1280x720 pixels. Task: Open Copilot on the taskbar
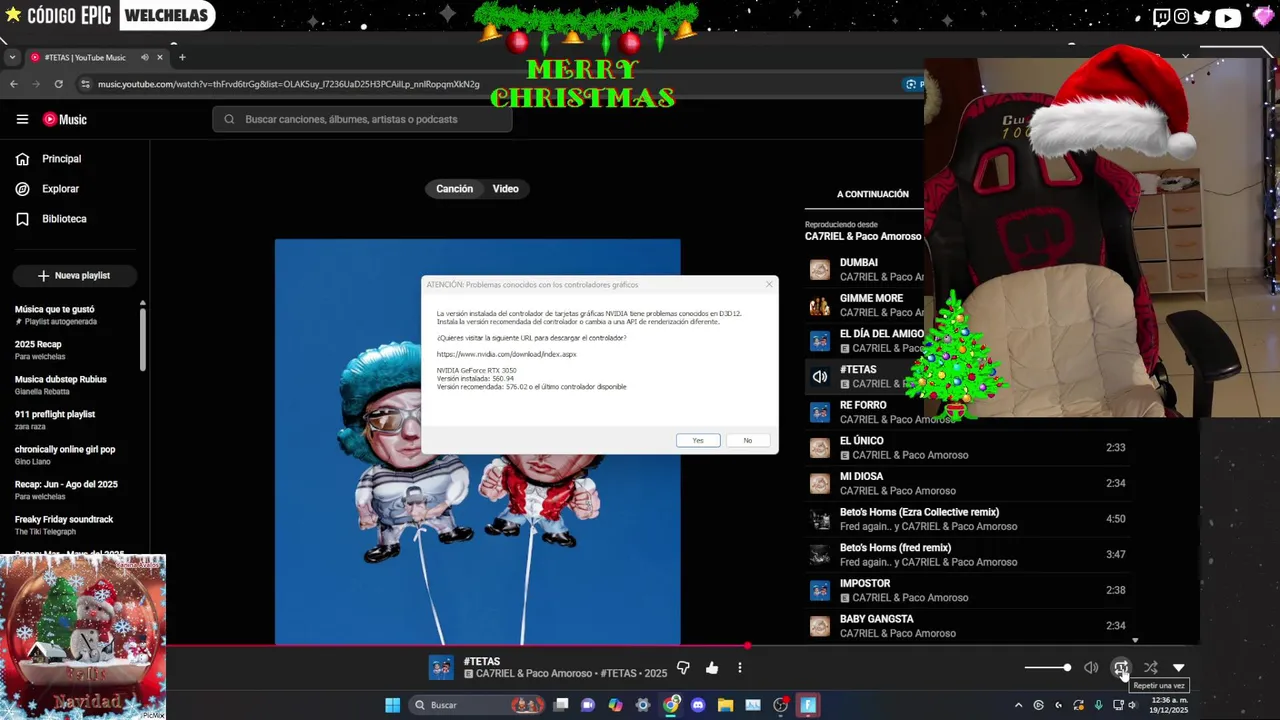click(x=615, y=705)
